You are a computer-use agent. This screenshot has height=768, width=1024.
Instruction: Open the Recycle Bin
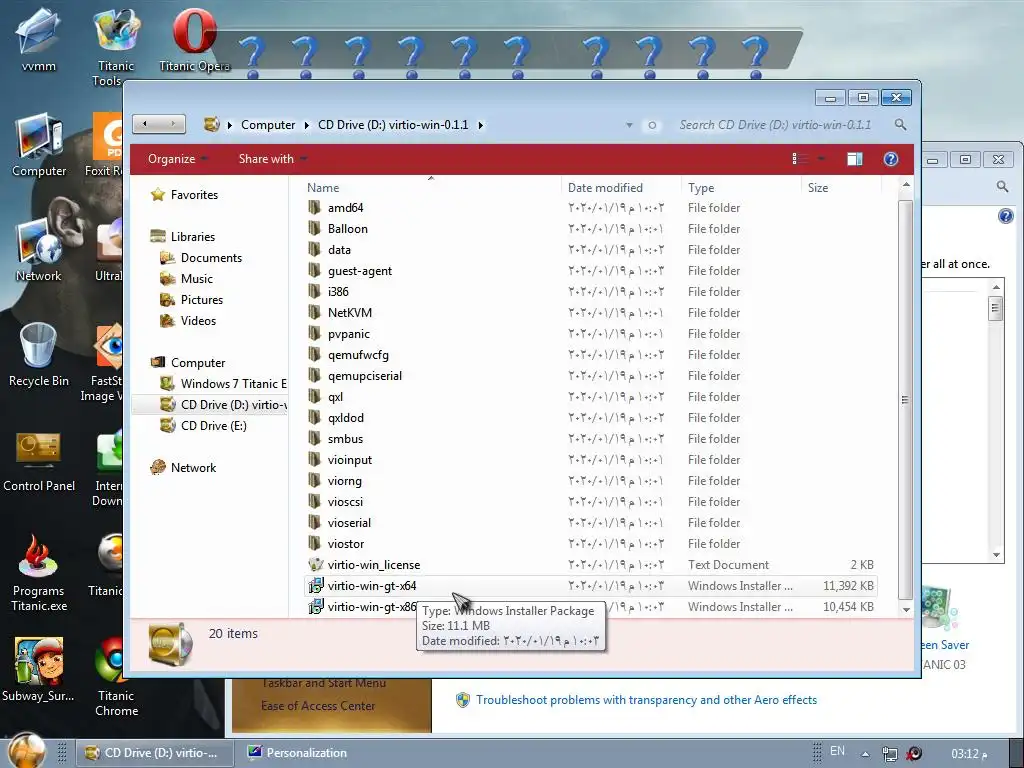pyautogui.click(x=39, y=355)
